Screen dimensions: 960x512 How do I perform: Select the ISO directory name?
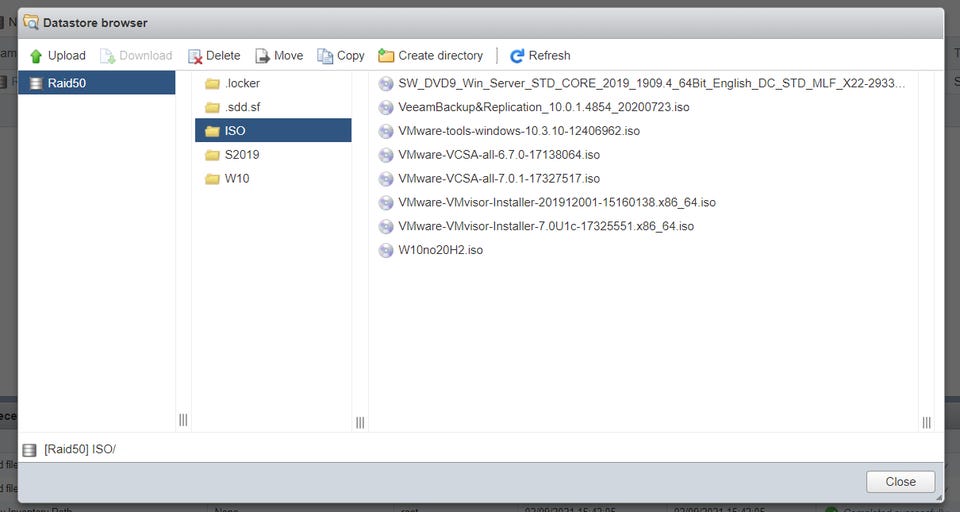pyautogui.click(x=234, y=131)
